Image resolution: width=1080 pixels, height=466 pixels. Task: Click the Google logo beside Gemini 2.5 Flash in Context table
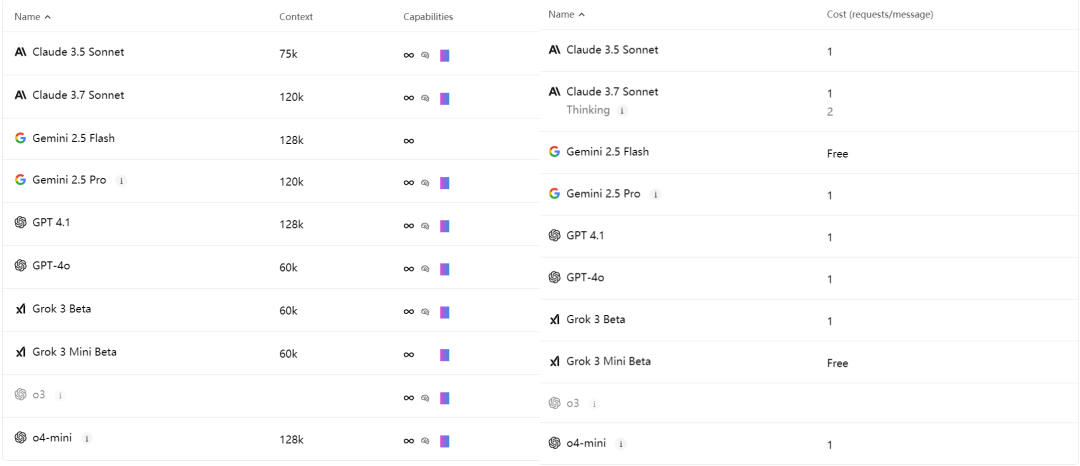click(20, 138)
